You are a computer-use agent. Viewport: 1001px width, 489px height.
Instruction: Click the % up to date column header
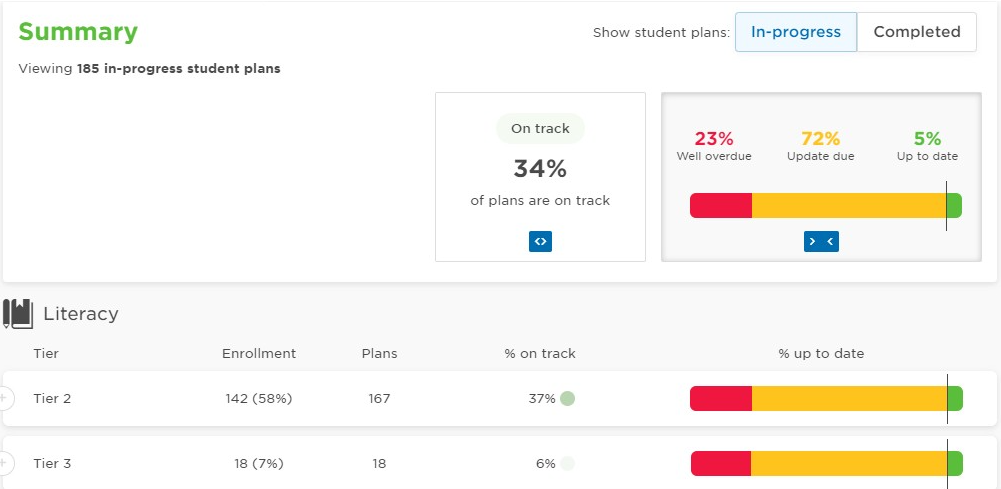(x=821, y=354)
